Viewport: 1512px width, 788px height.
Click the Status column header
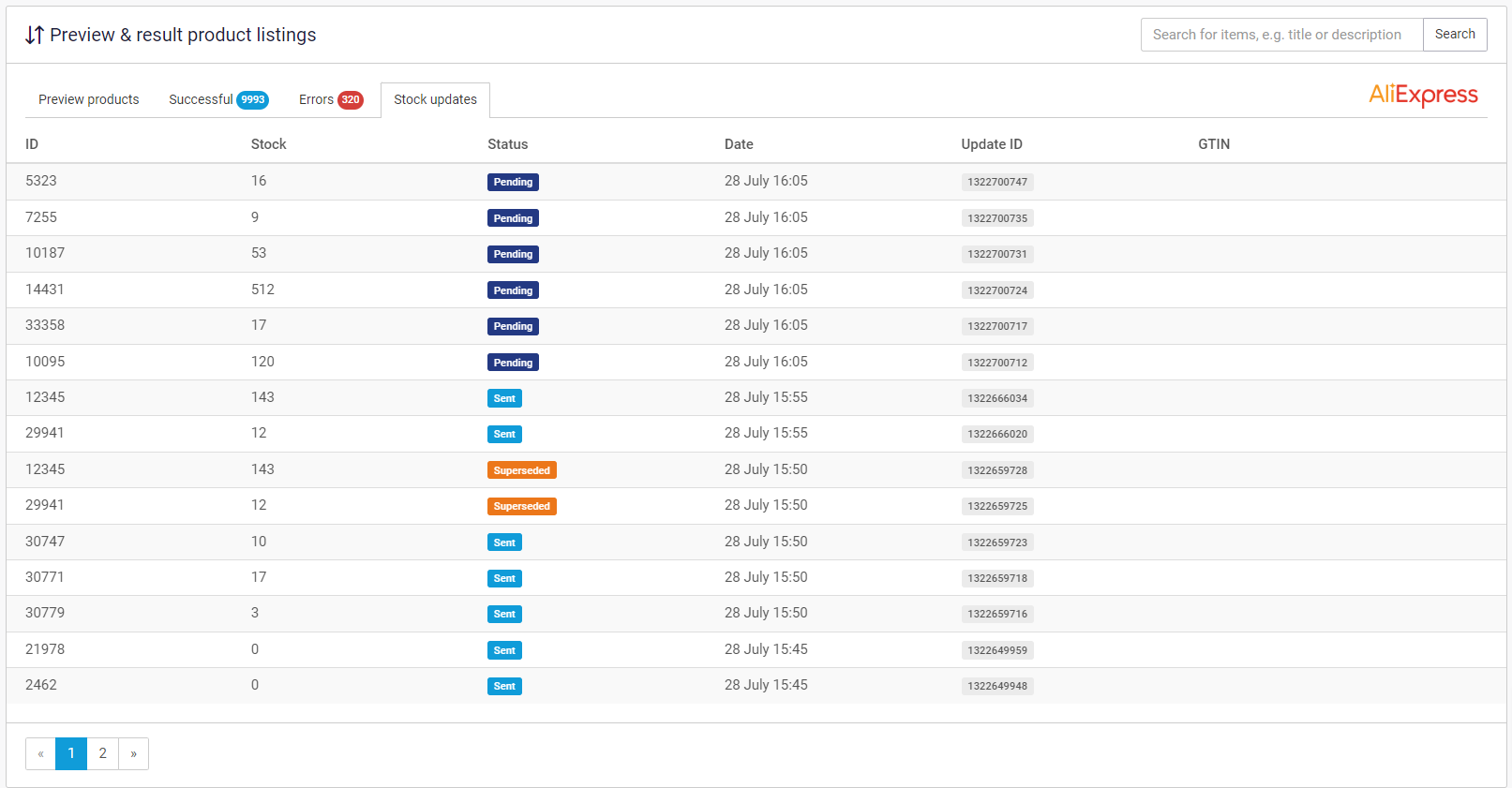tap(507, 144)
